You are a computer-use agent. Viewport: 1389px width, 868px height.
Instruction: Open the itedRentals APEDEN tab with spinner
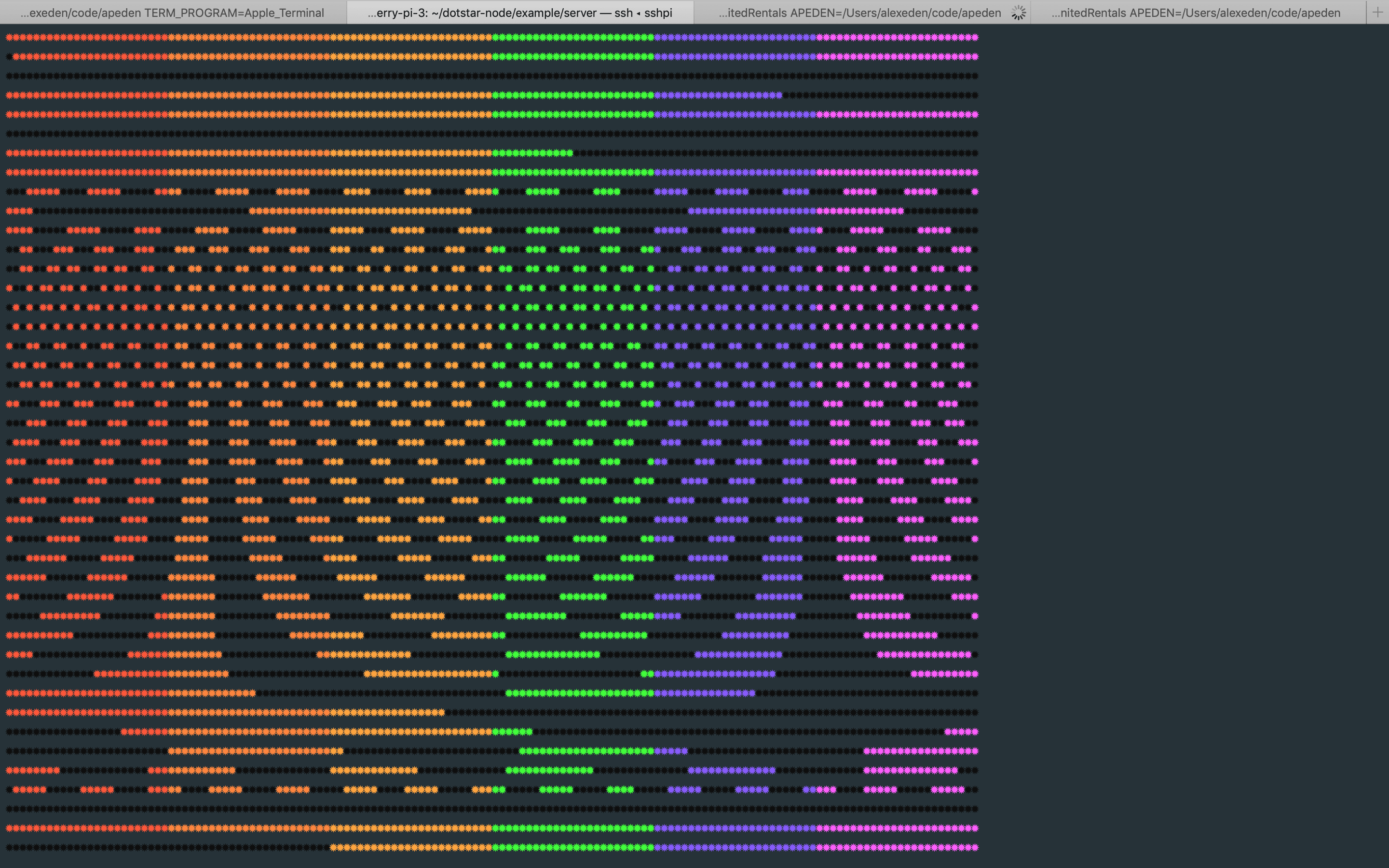(861, 12)
